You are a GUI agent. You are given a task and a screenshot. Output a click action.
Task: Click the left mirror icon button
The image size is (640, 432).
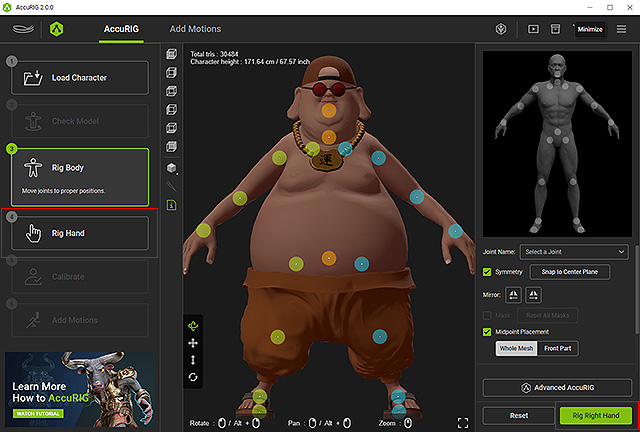pyautogui.click(x=513, y=295)
